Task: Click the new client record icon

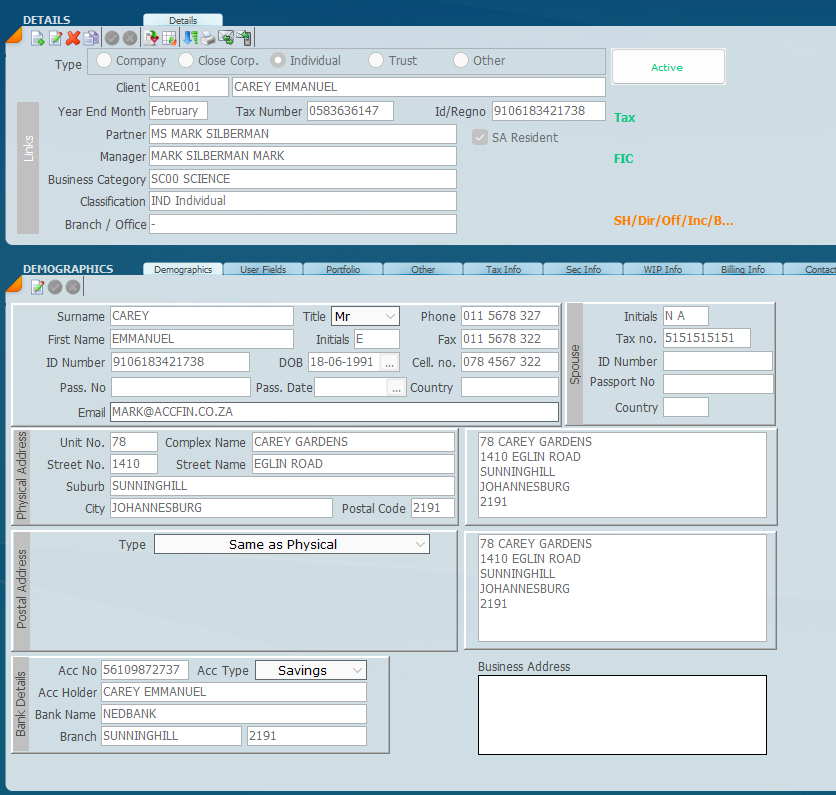Action: point(37,38)
